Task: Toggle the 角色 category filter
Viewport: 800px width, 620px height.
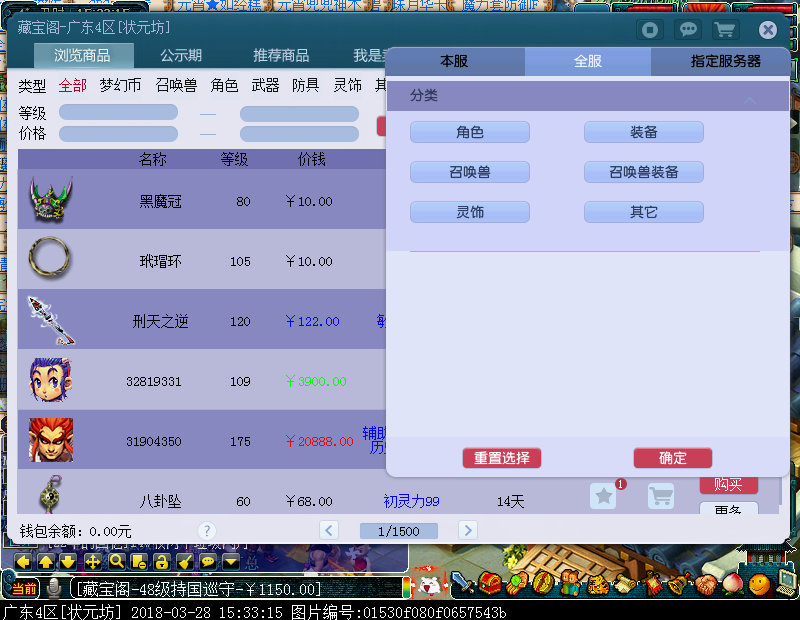Action: (469, 132)
